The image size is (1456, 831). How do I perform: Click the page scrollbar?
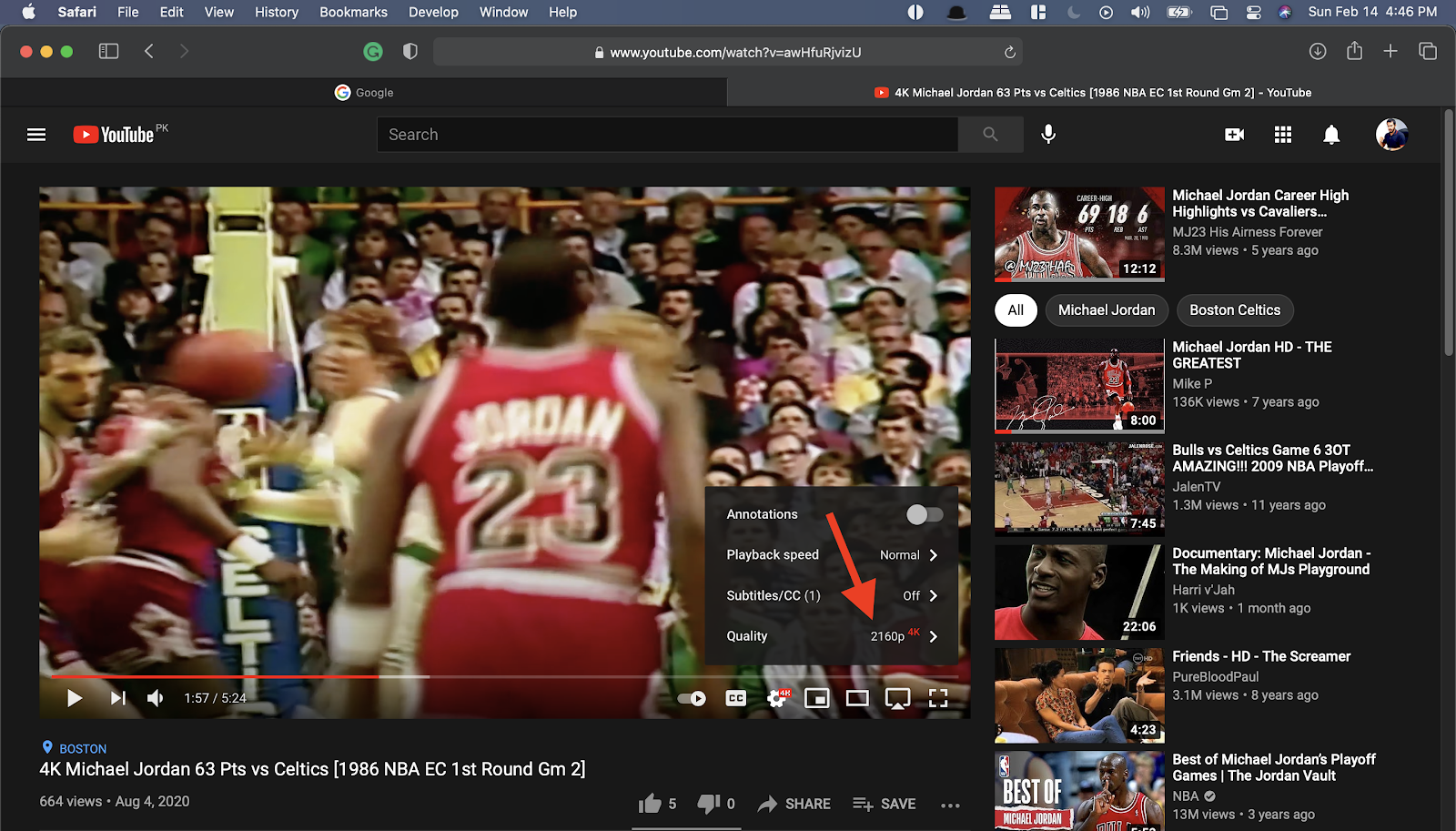pos(1449,232)
